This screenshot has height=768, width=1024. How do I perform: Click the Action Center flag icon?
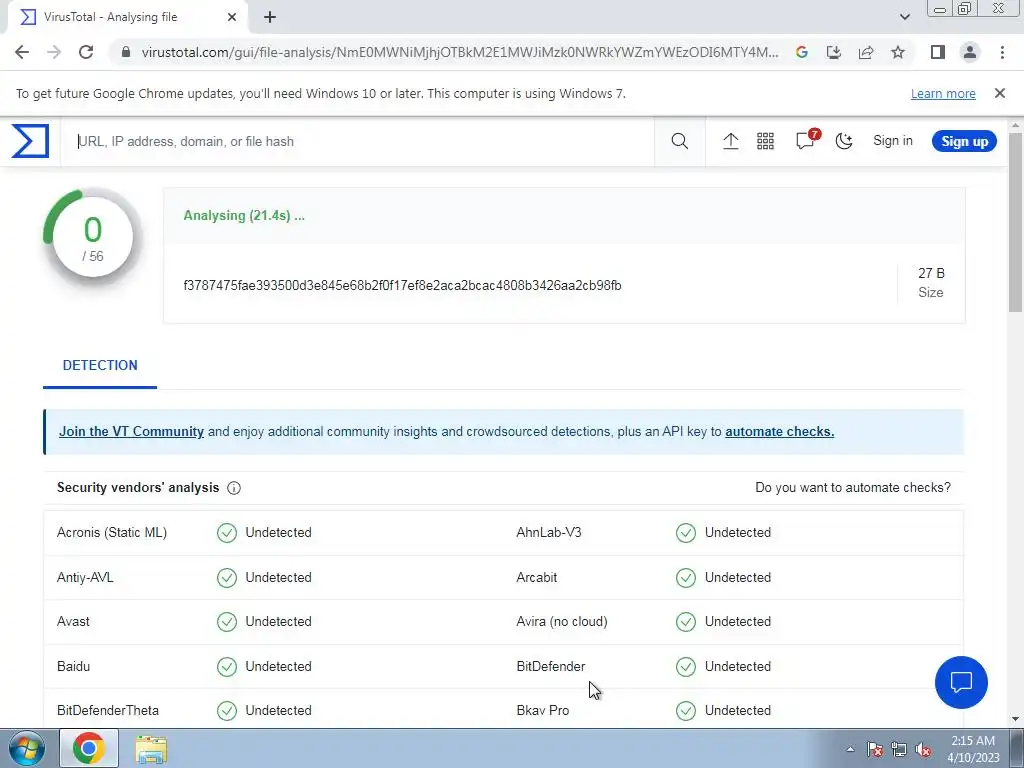(x=874, y=749)
